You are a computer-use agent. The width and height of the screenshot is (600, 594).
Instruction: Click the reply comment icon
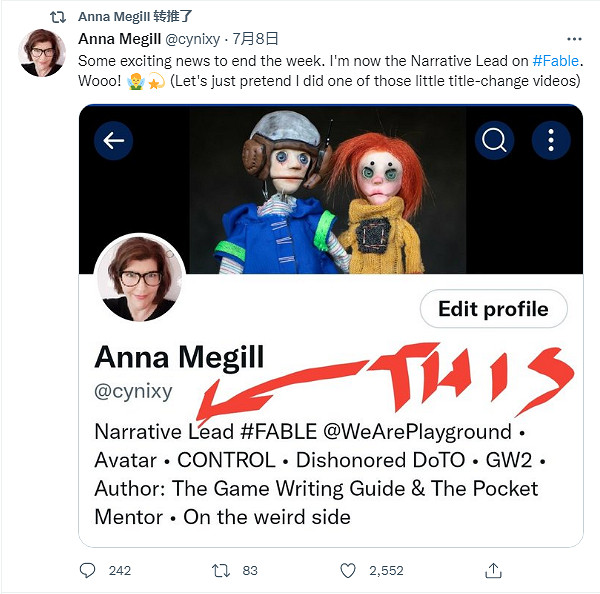click(x=88, y=570)
